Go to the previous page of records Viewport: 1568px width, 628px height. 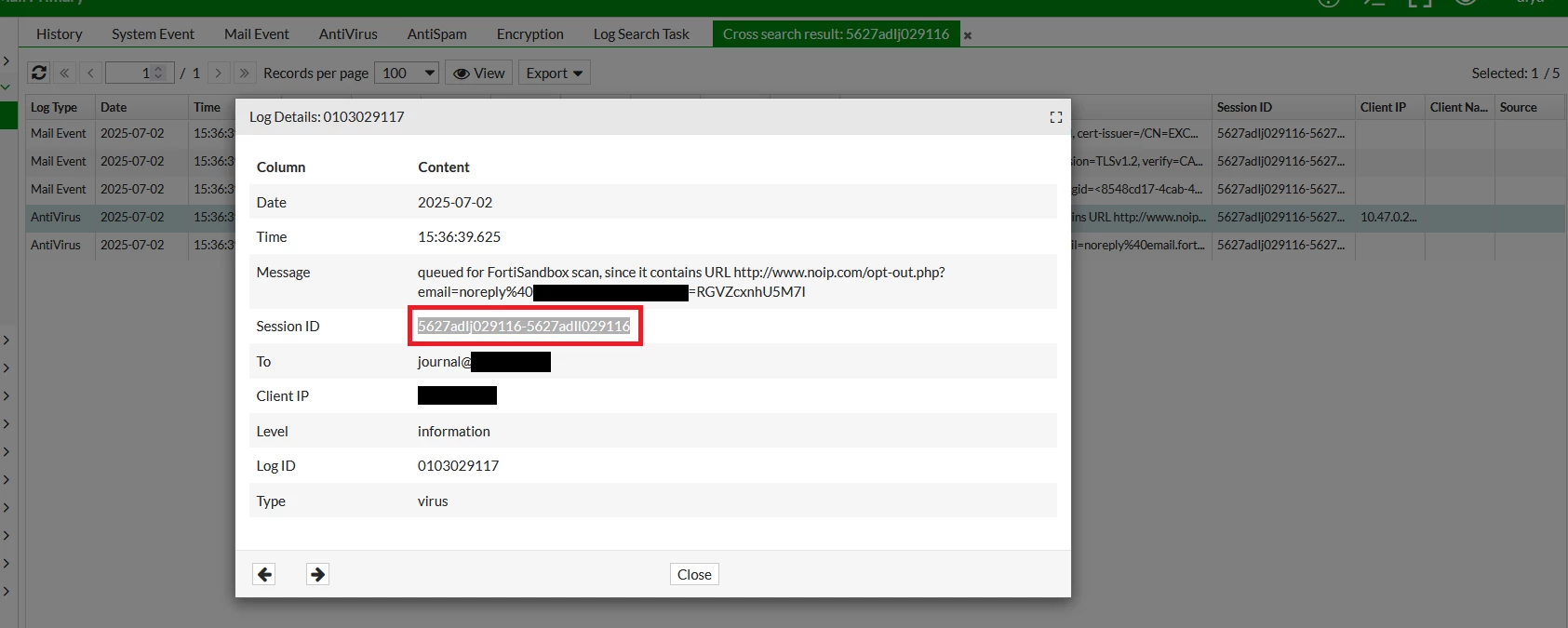pos(90,73)
